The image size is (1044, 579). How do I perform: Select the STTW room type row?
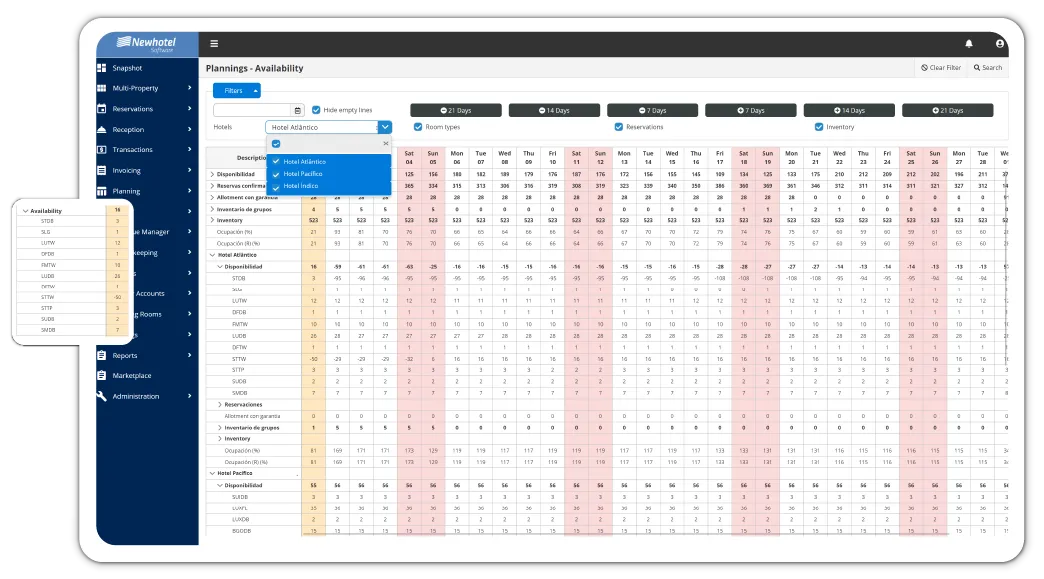point(239,359)
